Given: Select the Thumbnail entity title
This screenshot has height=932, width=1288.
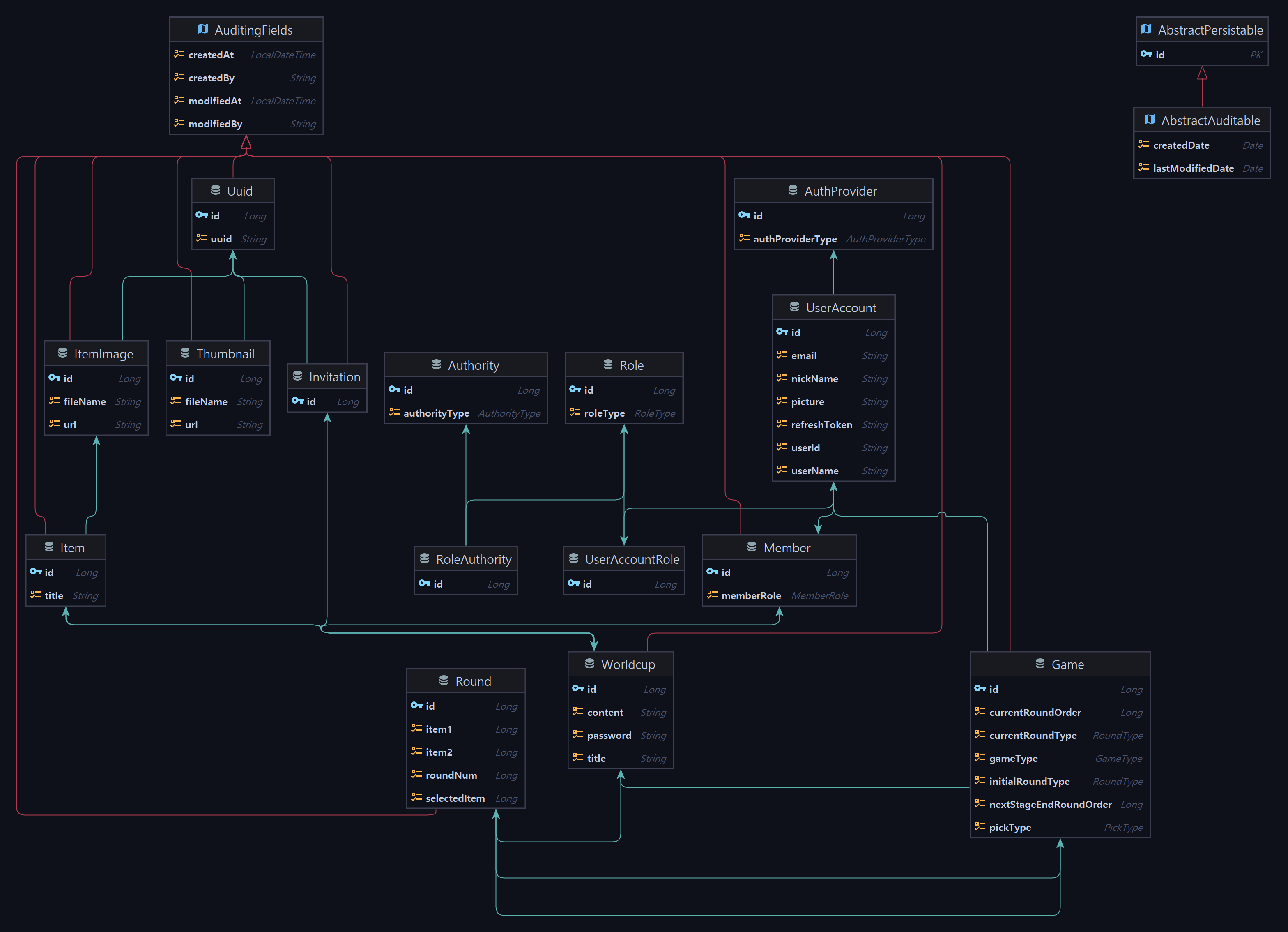Looking at the screenshot, I should pyautogui.click(x=225, y=353).
